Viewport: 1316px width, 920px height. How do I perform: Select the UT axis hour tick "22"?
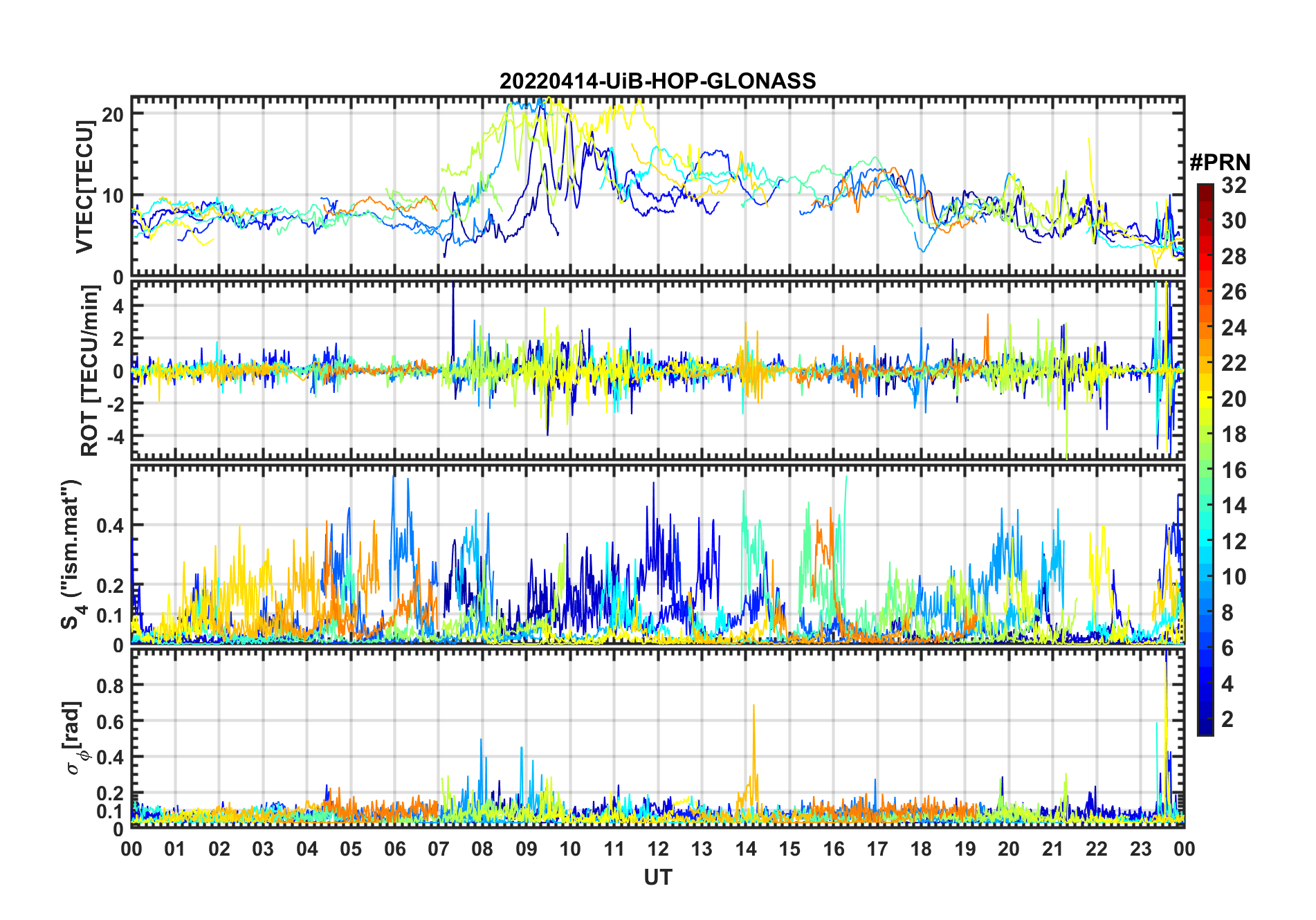pyautogui.click(x=1097, y=849)
